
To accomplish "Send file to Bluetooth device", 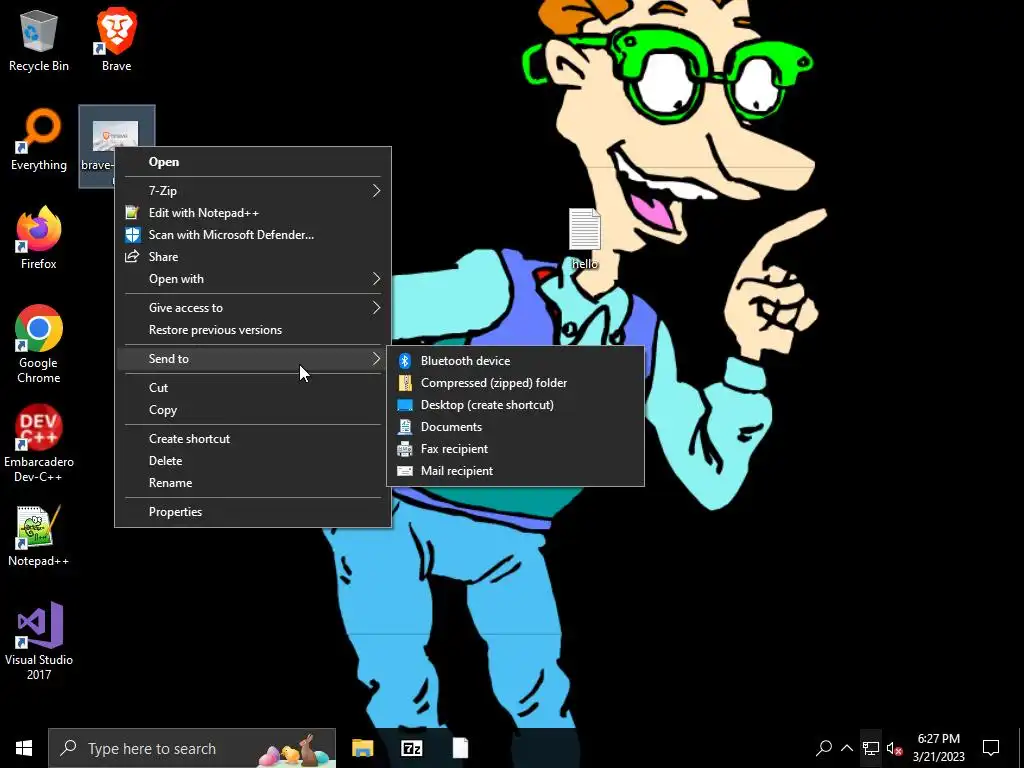I will click(515, 360).
